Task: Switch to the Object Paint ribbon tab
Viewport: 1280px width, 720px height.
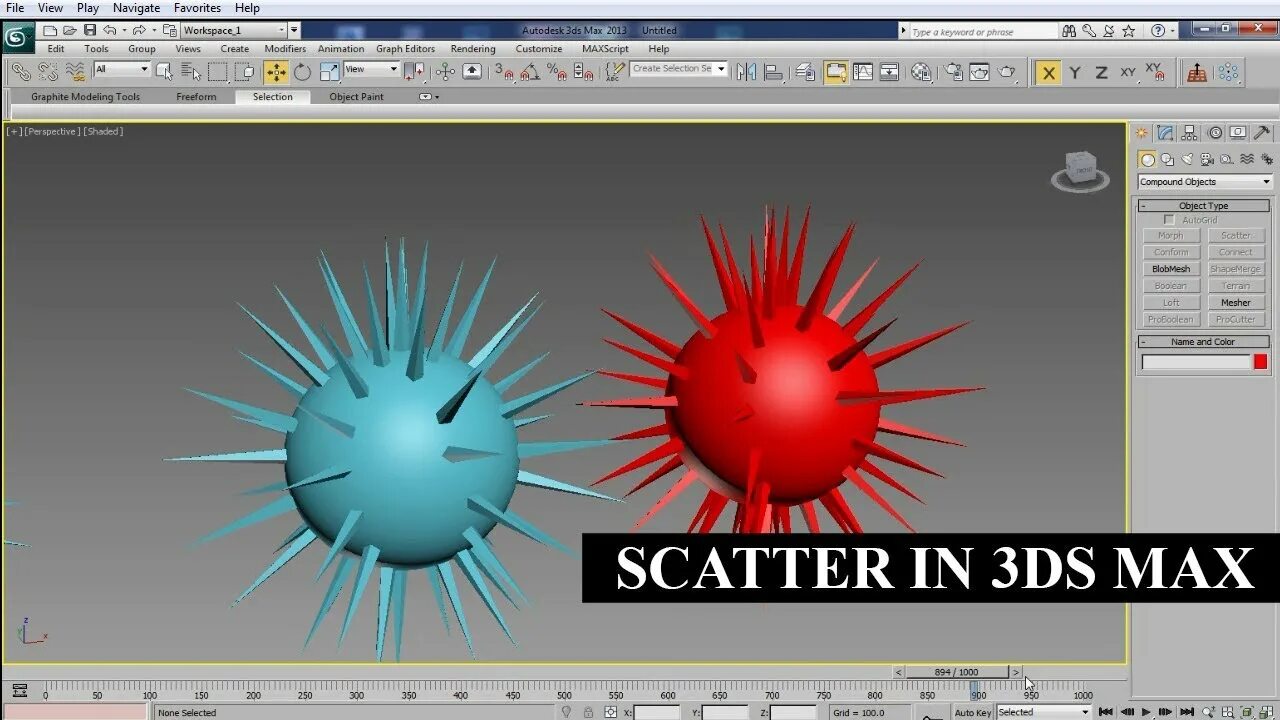Action: click(356, 97)
